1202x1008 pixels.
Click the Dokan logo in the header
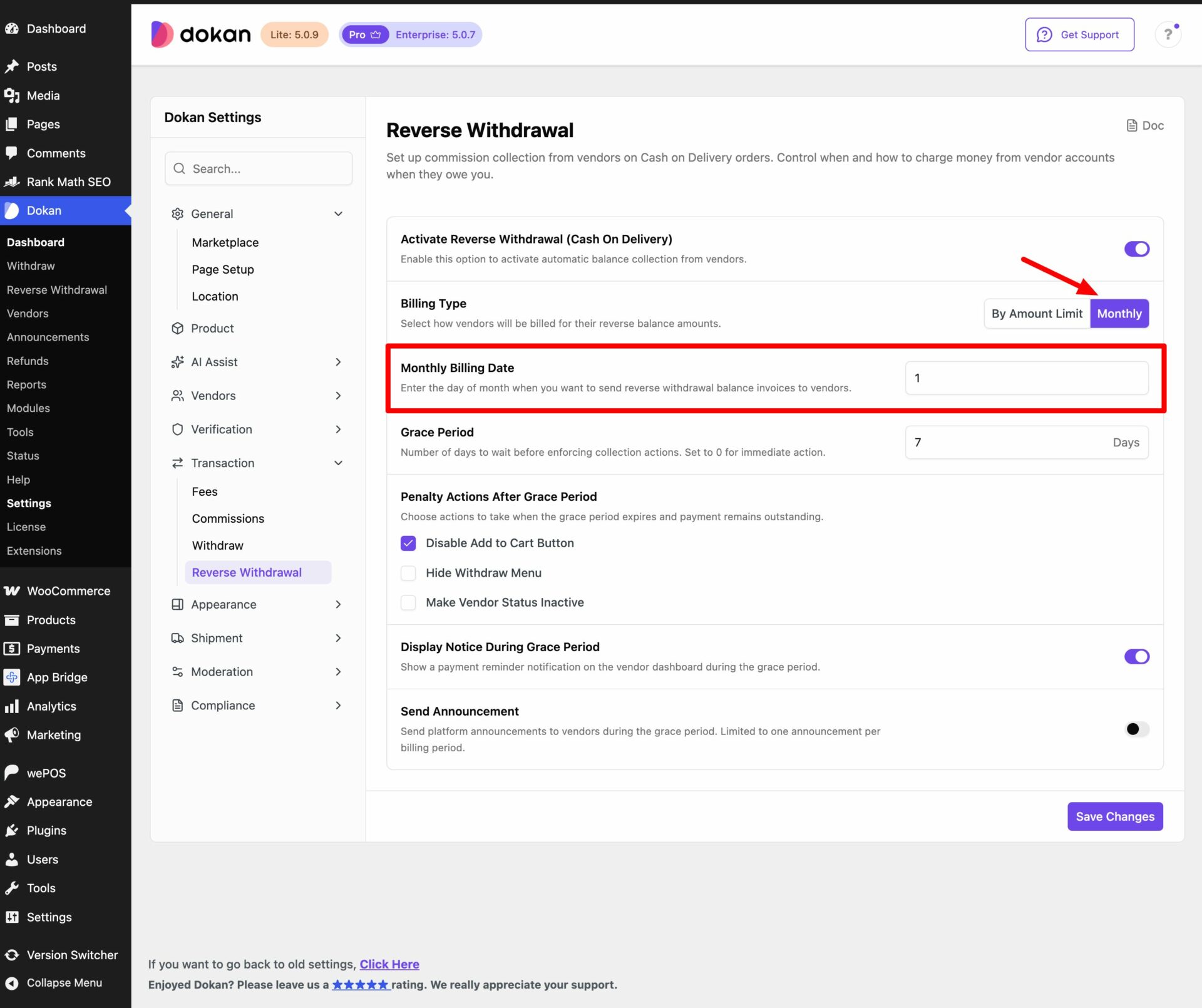coord(200,34)
